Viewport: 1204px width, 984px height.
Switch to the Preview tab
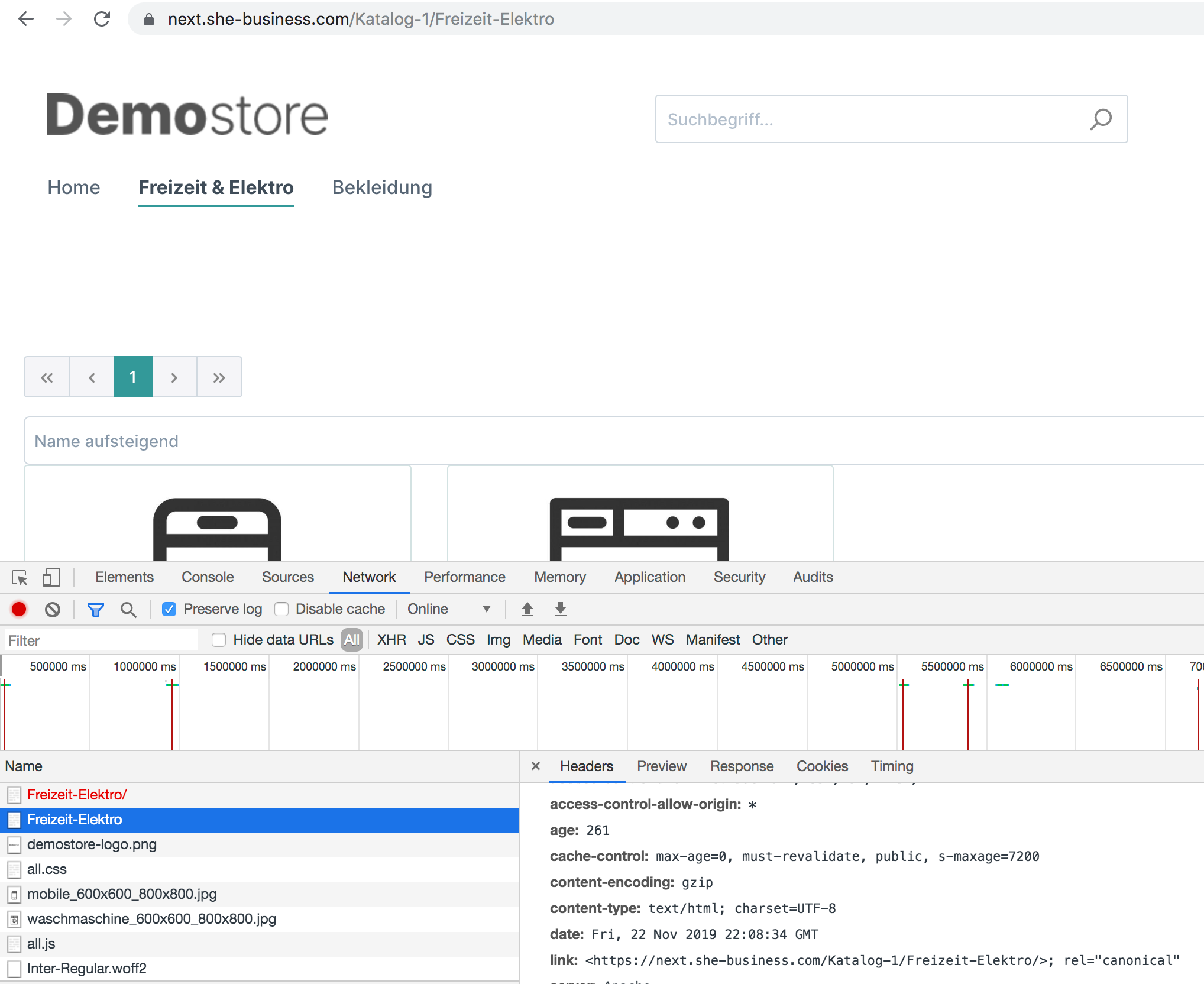coord(662,766)
